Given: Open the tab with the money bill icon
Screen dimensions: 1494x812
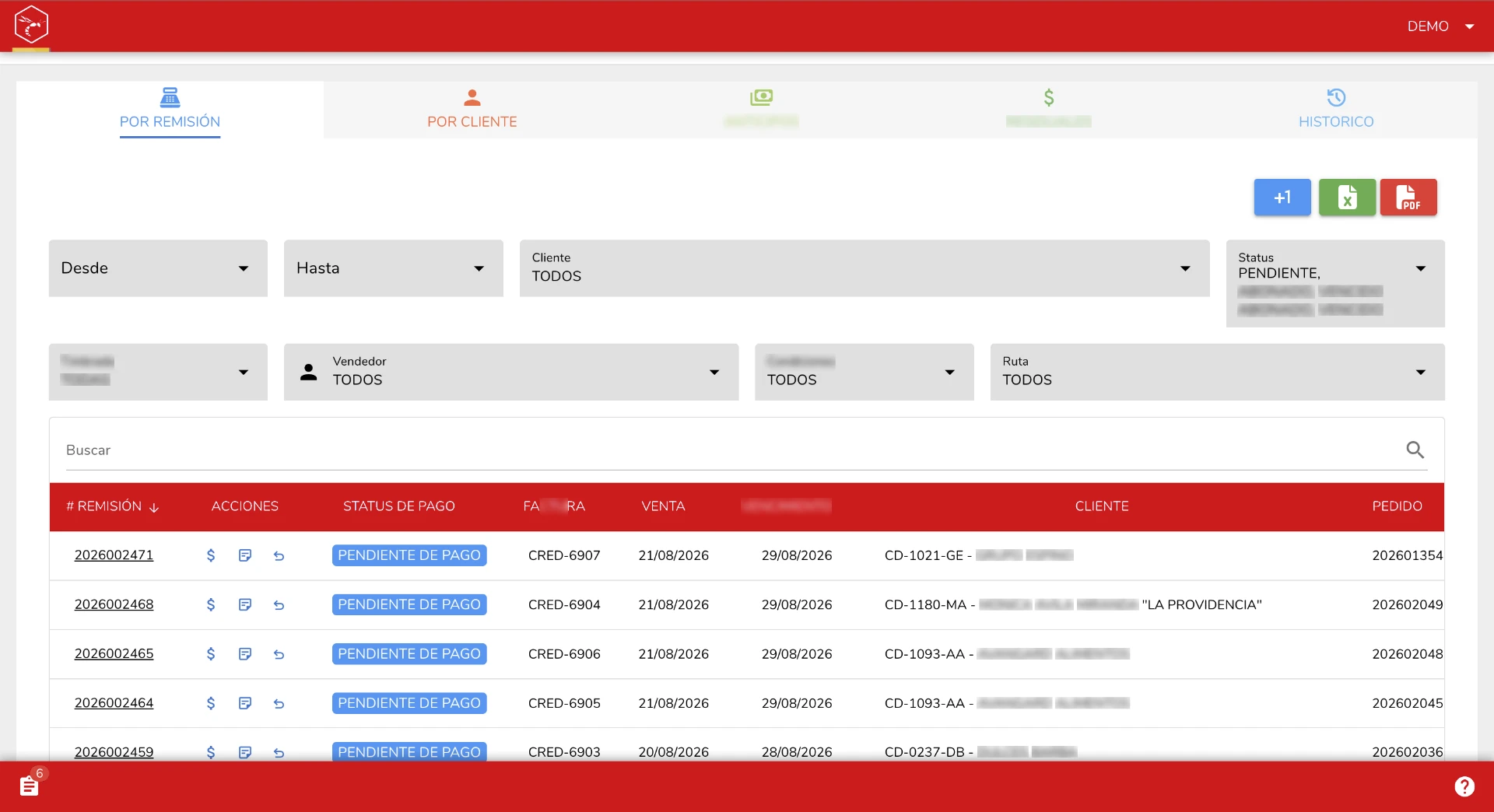Looking at the screenshot, I should coord(761,110).
